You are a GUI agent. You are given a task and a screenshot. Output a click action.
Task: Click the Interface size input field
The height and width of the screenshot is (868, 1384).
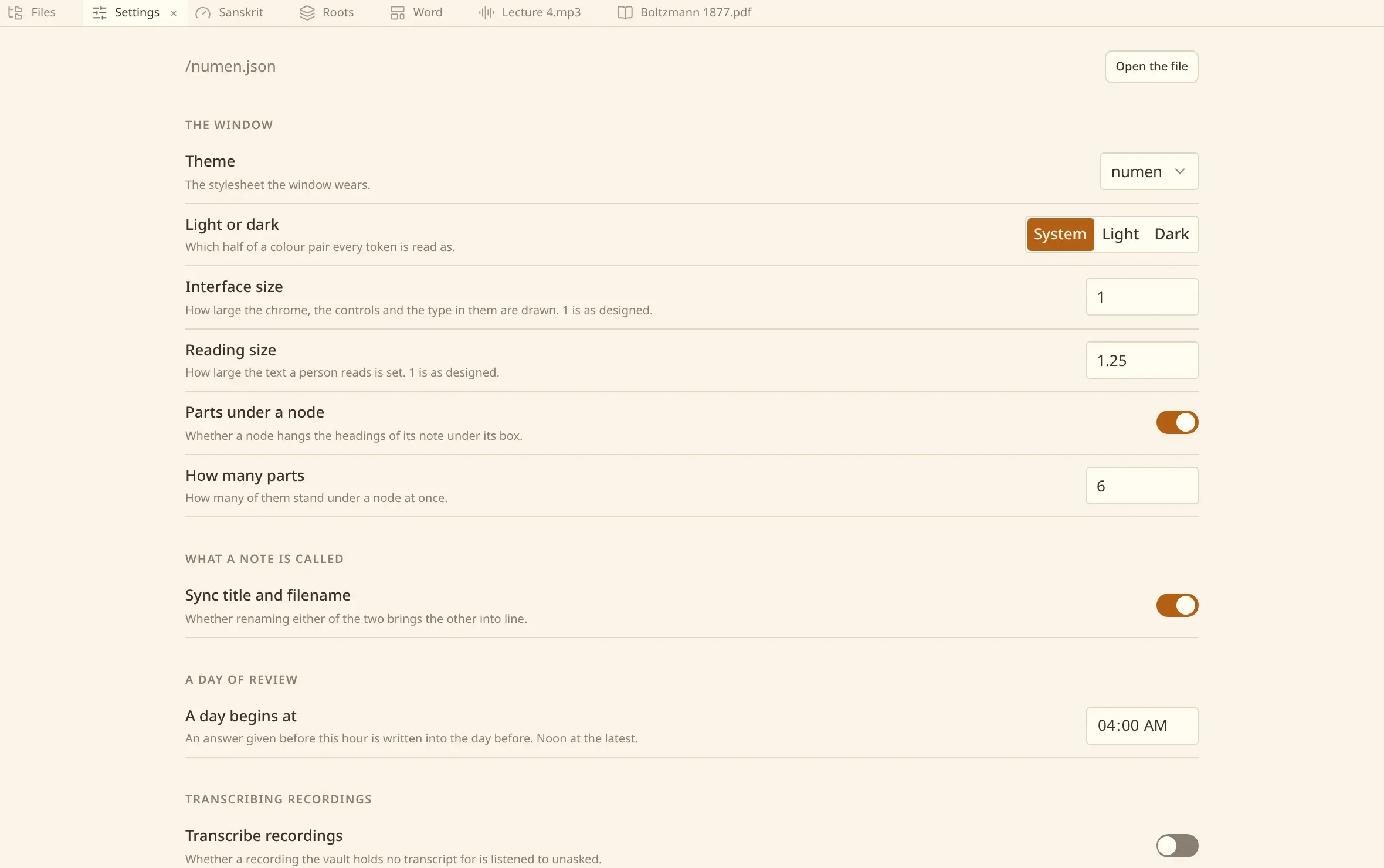(x=1142, y=297)
